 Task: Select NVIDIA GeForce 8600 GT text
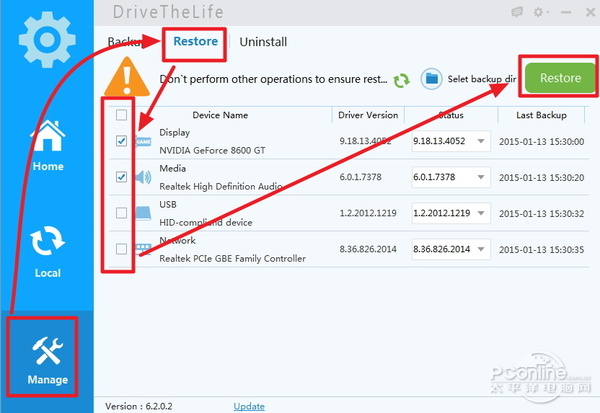(x=212, y=150)
